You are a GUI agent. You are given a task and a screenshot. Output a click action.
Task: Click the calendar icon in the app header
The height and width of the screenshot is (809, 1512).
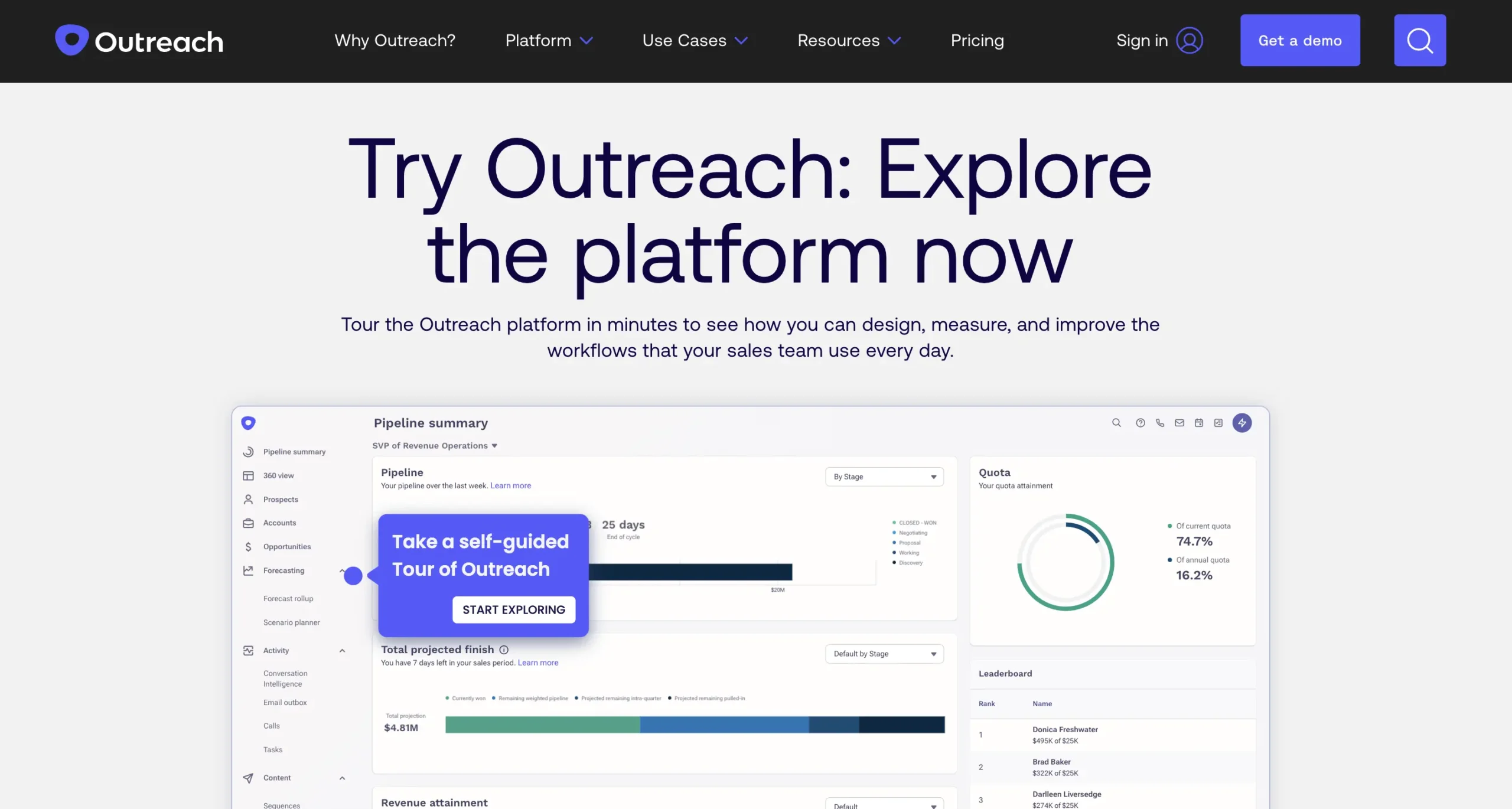tap(1198, 423)
